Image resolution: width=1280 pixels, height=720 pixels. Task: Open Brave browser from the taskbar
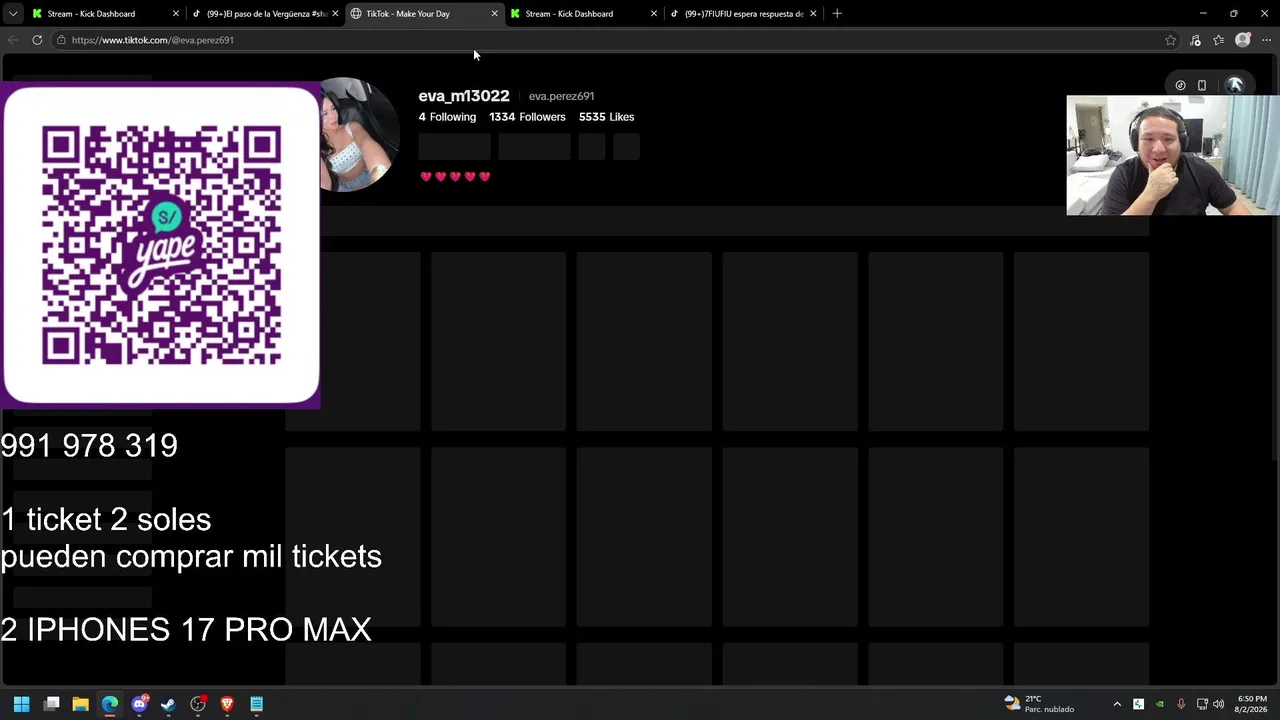point(227,704)
